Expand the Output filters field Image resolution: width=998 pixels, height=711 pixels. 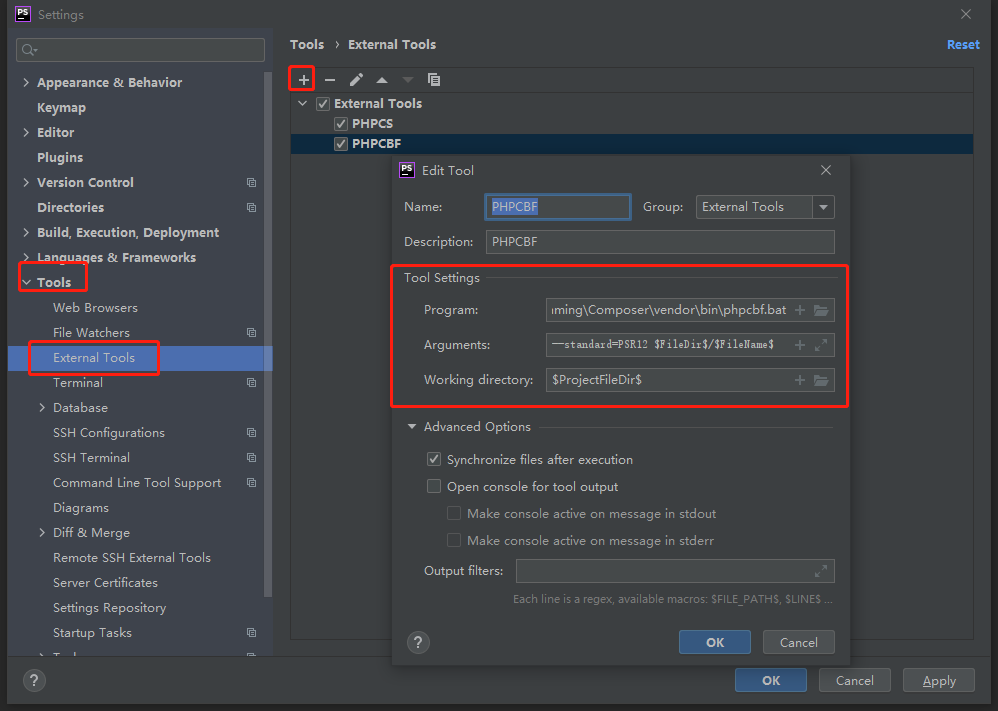[821, 571]
